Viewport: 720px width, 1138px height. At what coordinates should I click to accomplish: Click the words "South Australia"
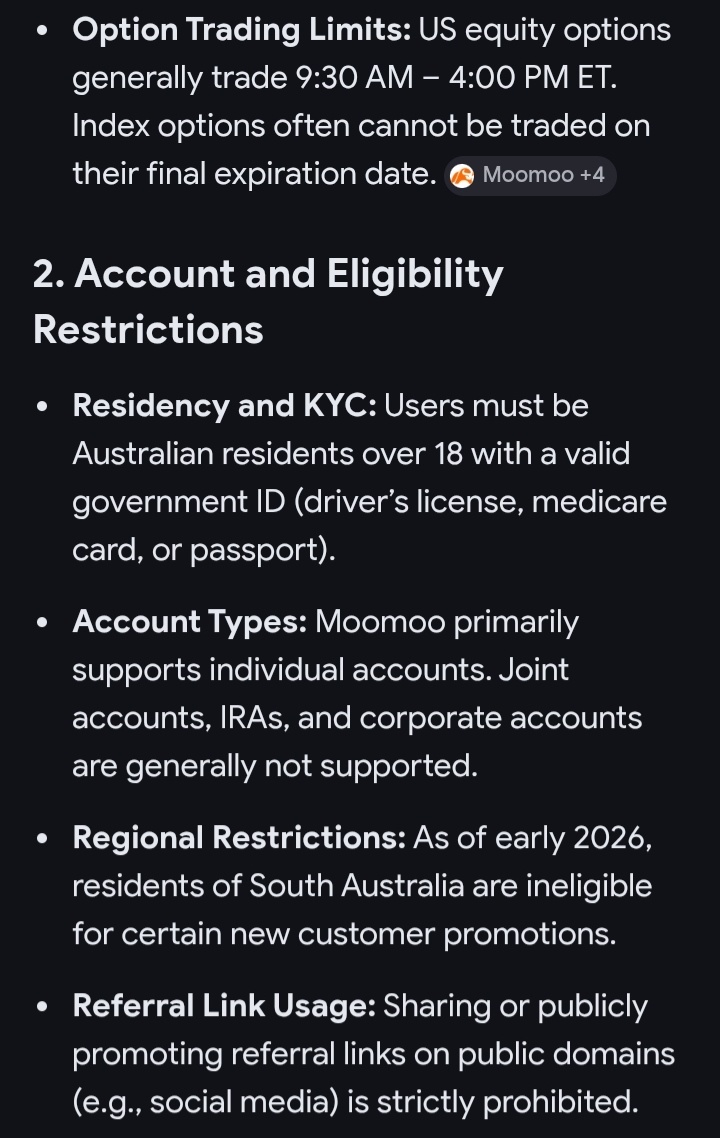click(x=356, y=886)
